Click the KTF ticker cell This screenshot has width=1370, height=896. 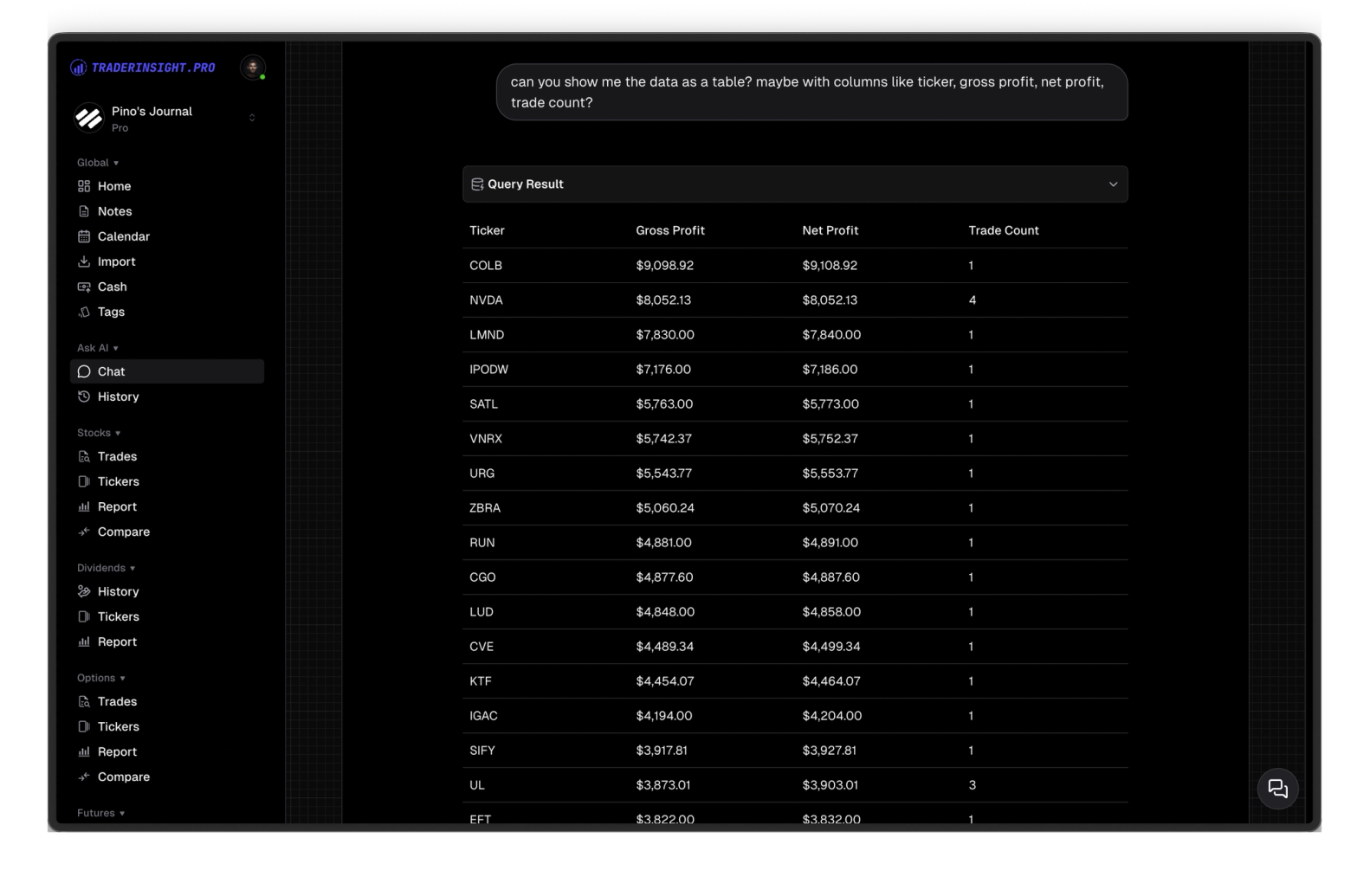[x=481, y=681]
